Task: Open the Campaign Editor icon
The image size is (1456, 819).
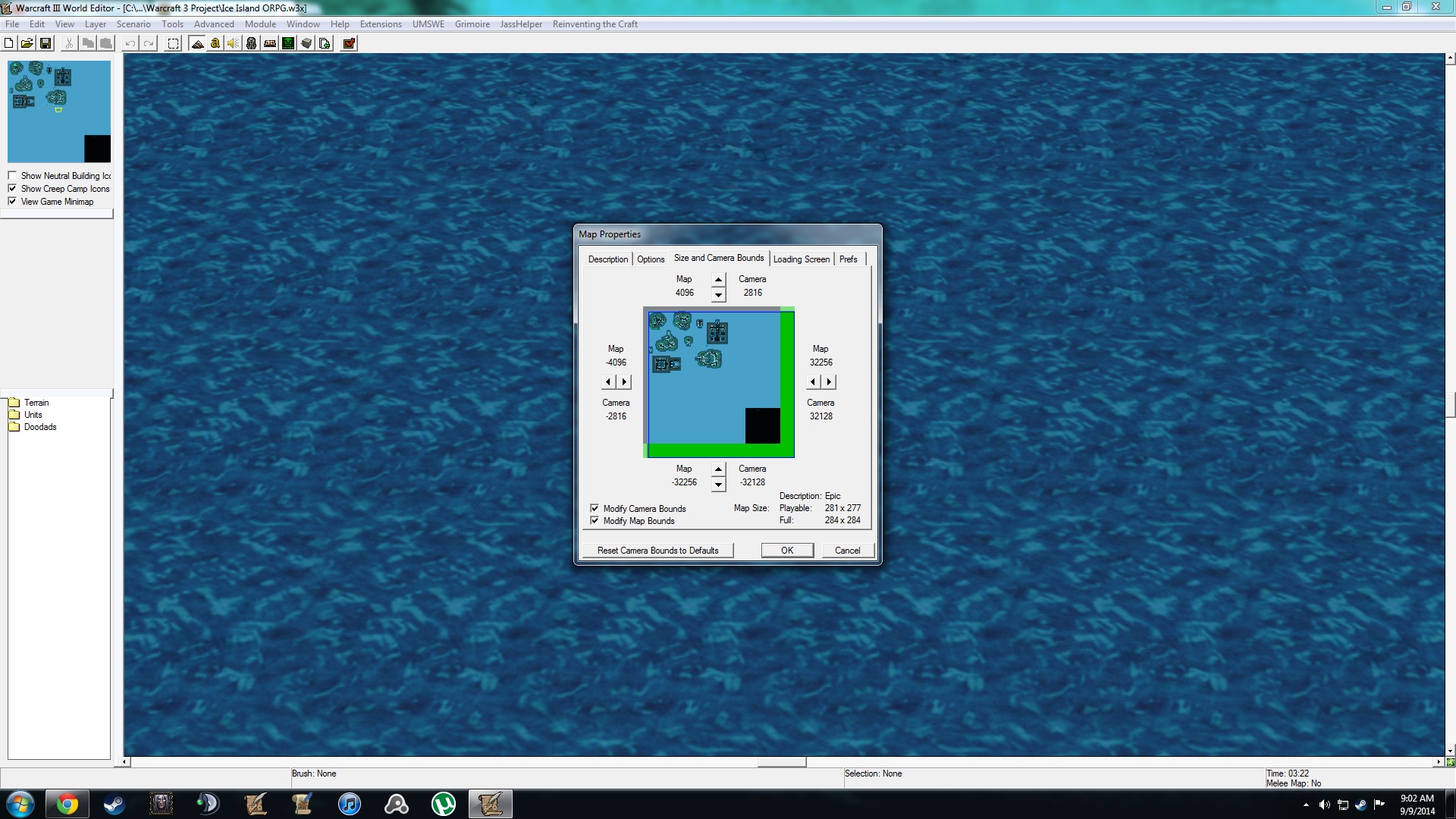Action: coord(270,43)
